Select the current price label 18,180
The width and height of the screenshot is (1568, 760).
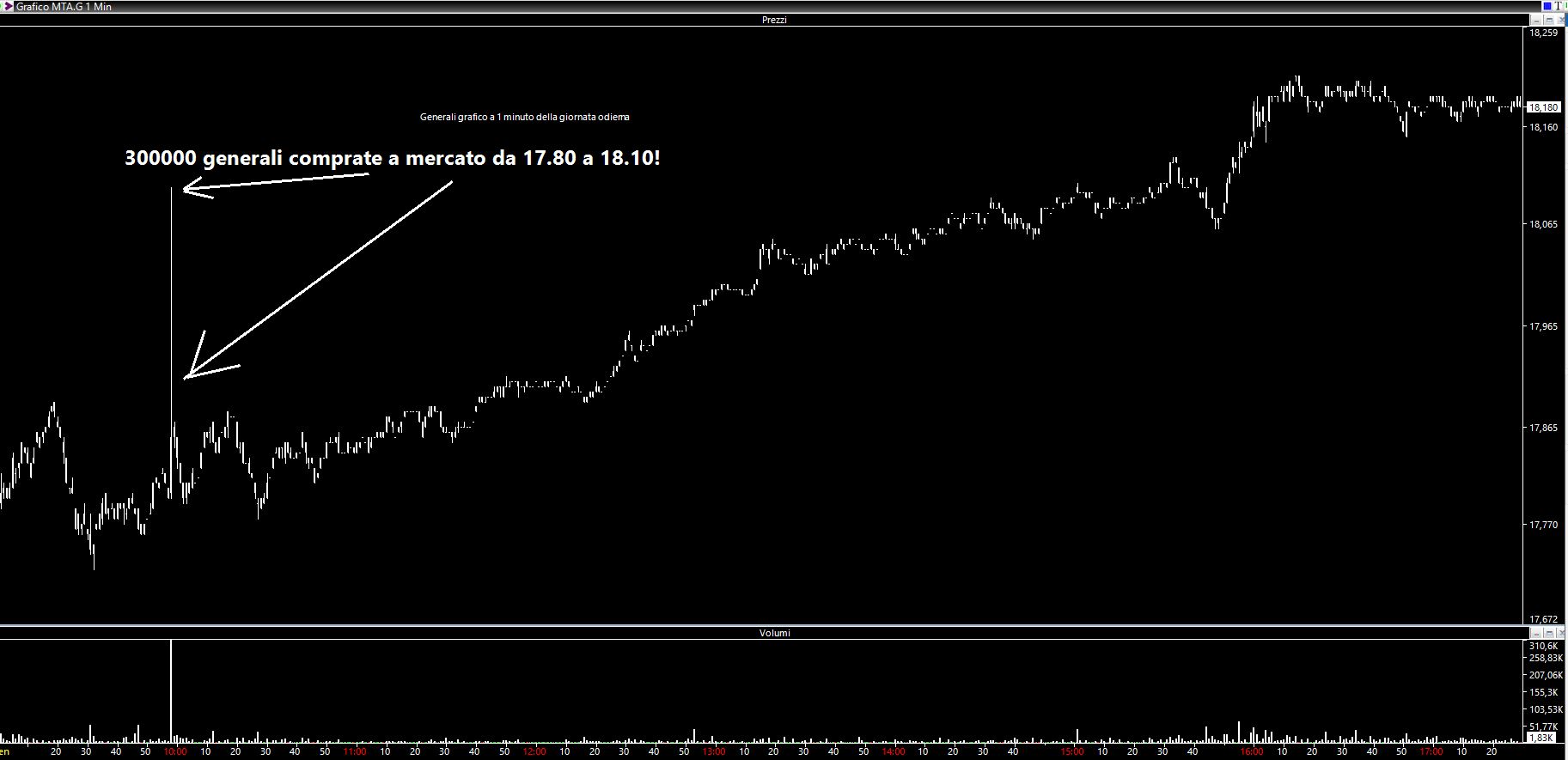1544,107
